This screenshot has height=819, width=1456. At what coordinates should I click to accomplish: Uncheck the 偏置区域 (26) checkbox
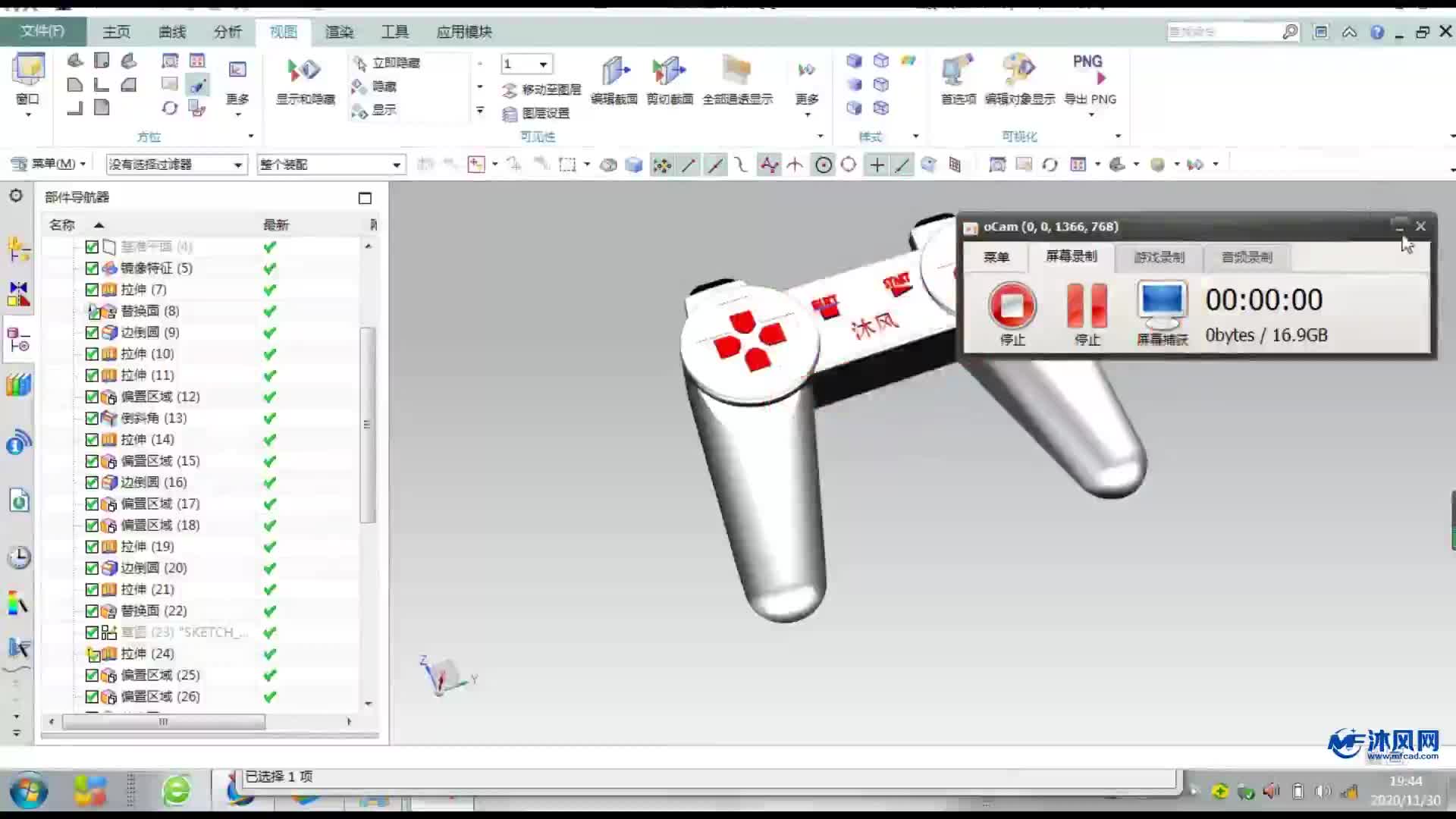tap(92, 697)
